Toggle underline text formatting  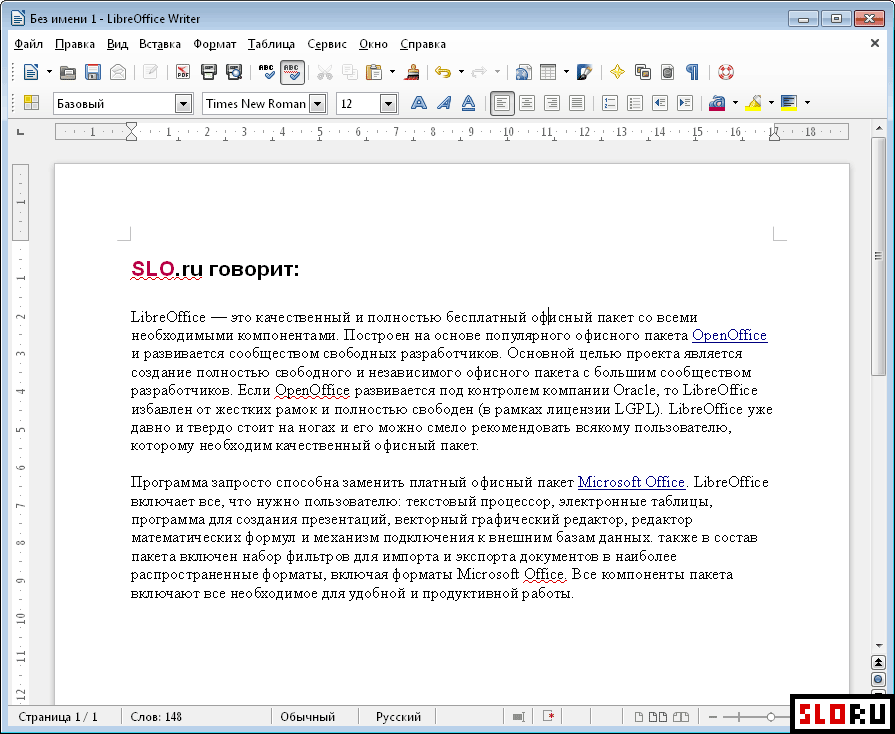coord(468,103)
